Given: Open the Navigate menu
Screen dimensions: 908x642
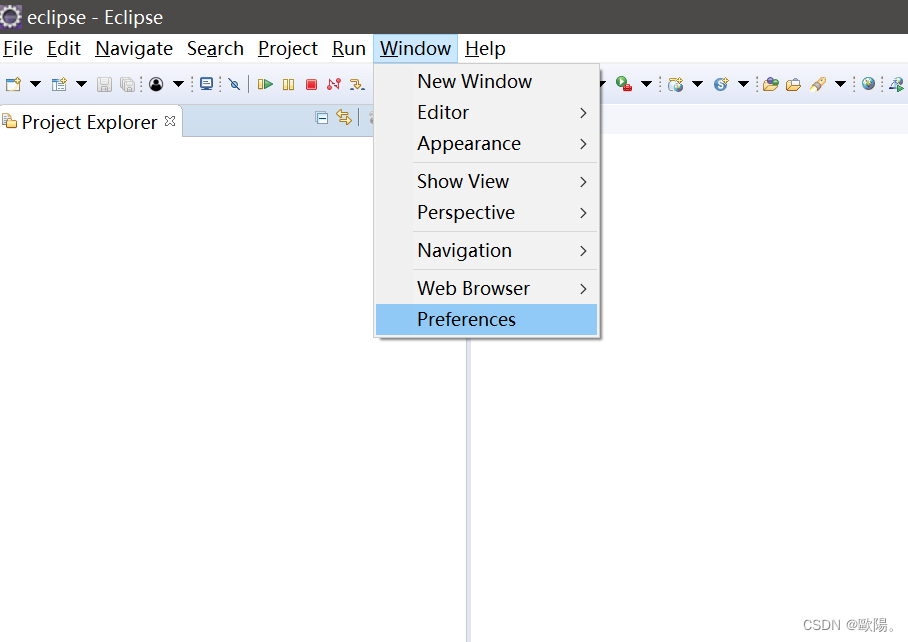Looking at the screenshot, I should pyautogui.click(x=134, y=49).
